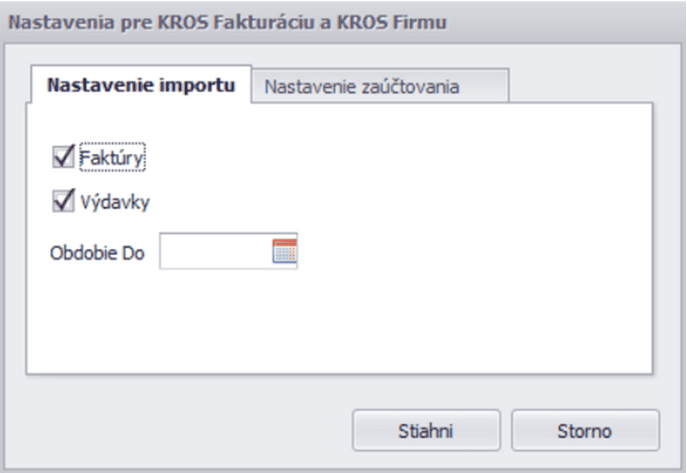Switch to the Nastavenie zaúčtovania tab
Viewport: 687px width, 473px height.
click(x=361, y=87)
